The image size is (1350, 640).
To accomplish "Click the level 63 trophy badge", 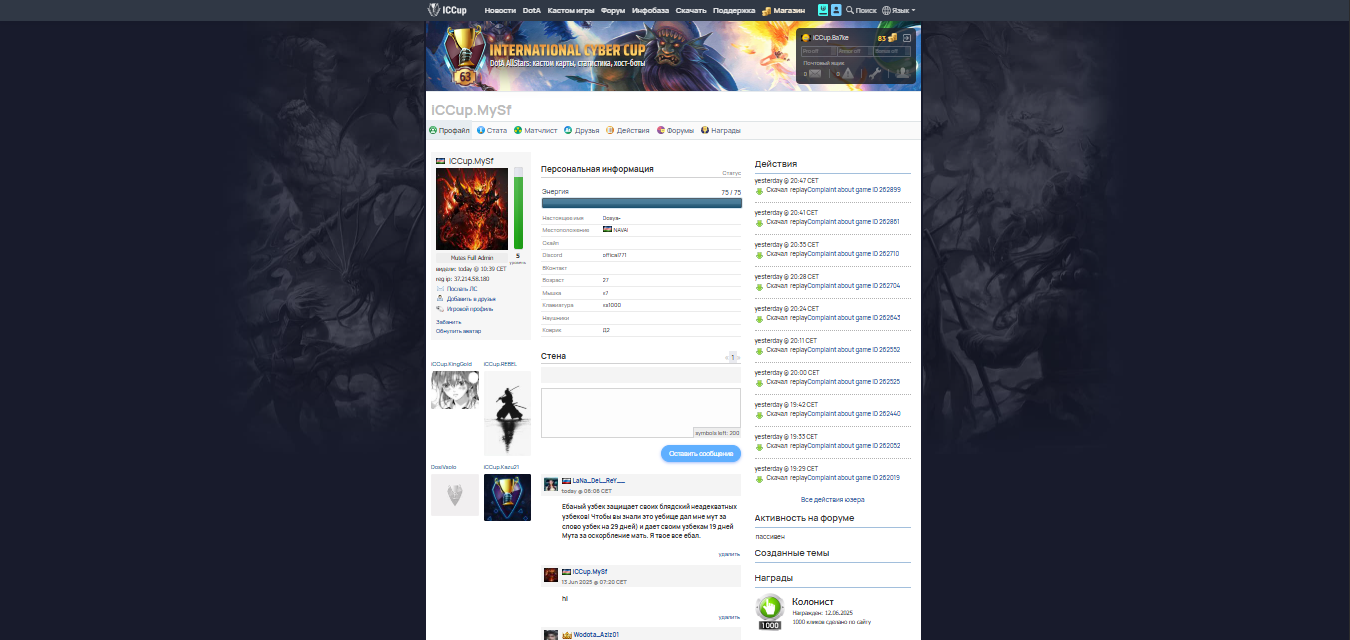I will pos(464,58).
